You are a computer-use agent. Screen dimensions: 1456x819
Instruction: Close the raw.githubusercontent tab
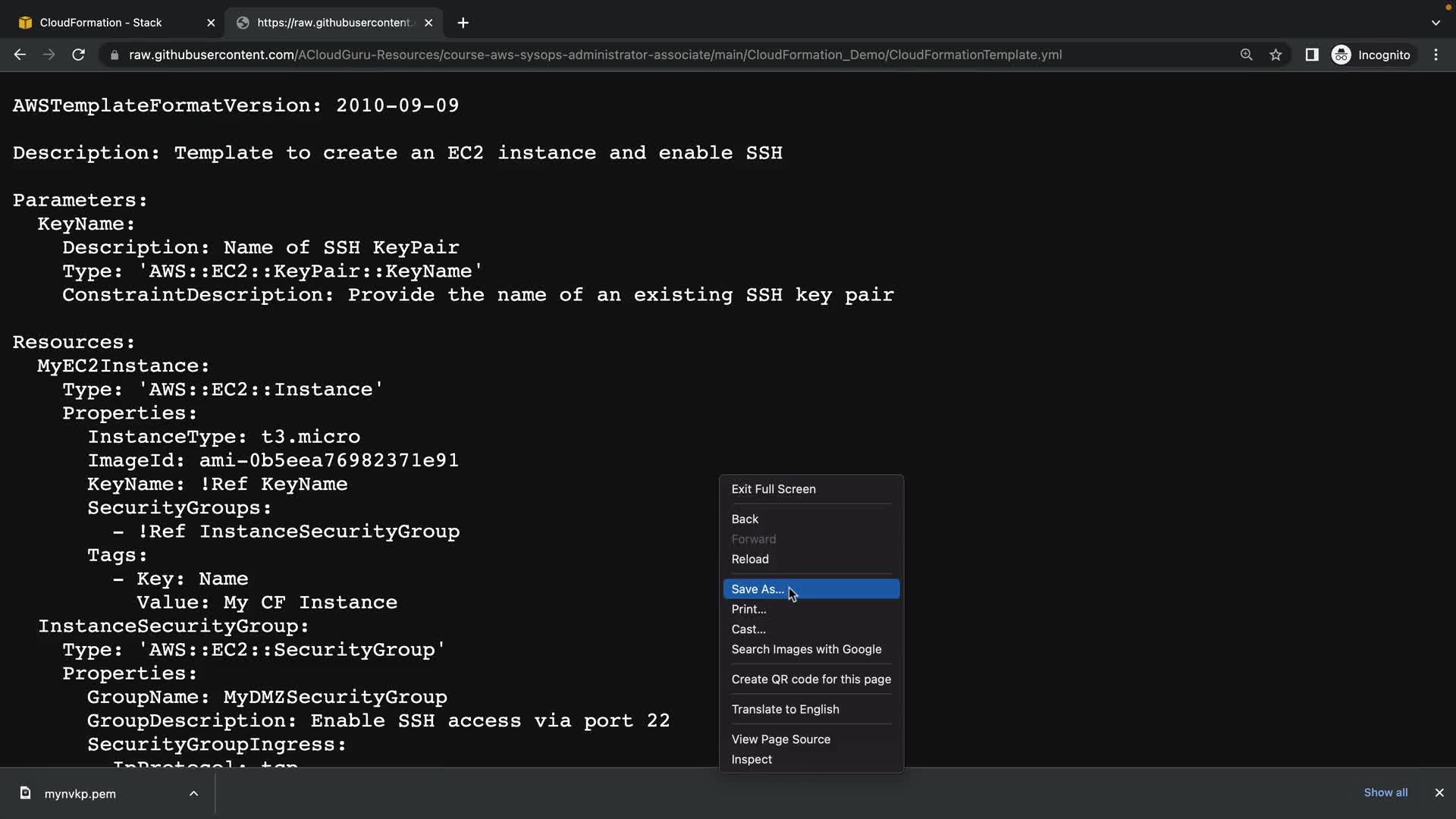[428, 23]
